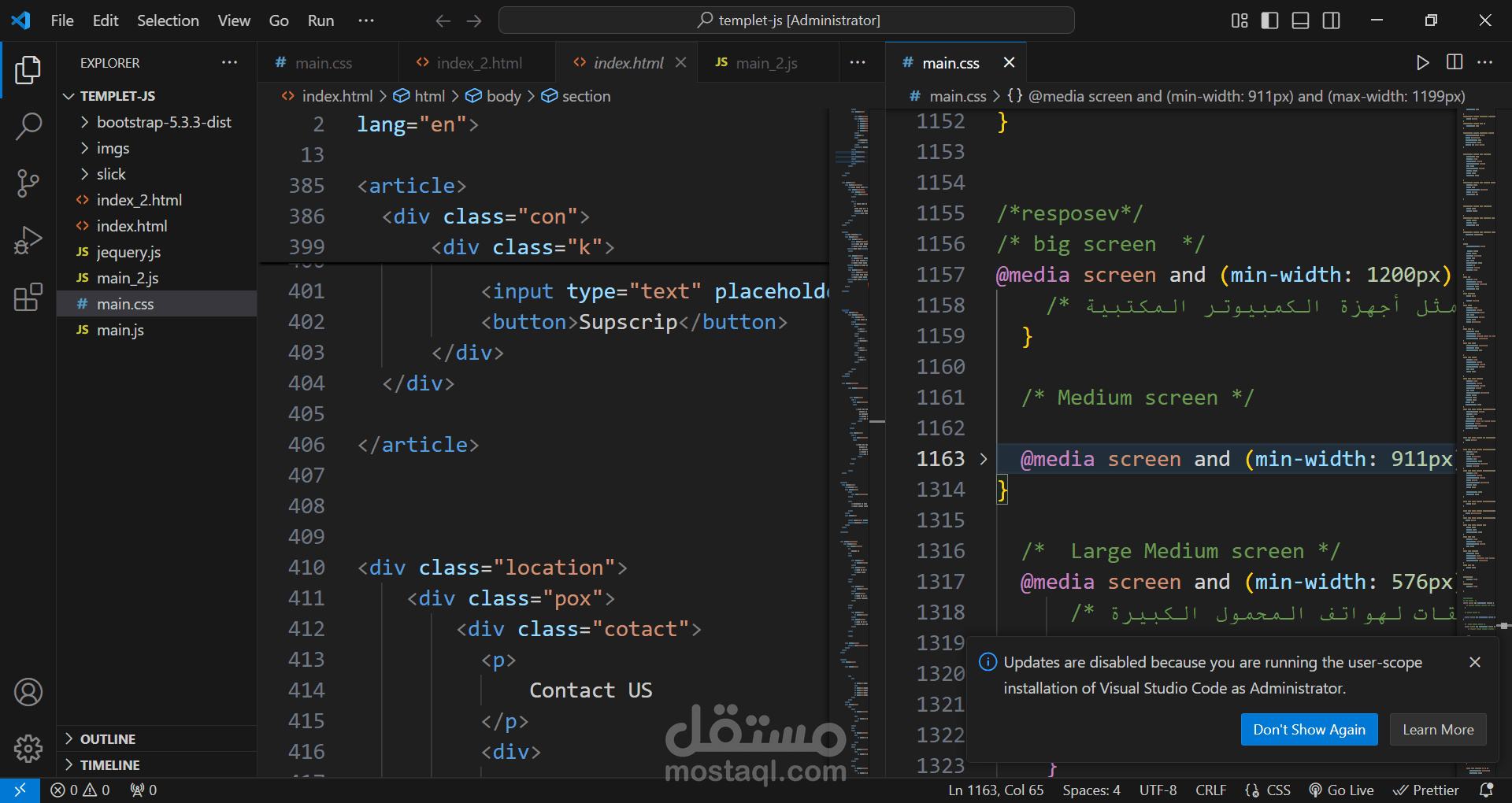This screenshot has height=803, width=1512.
Task: Open the Customize Layout icon
Action: point(1240,20)
